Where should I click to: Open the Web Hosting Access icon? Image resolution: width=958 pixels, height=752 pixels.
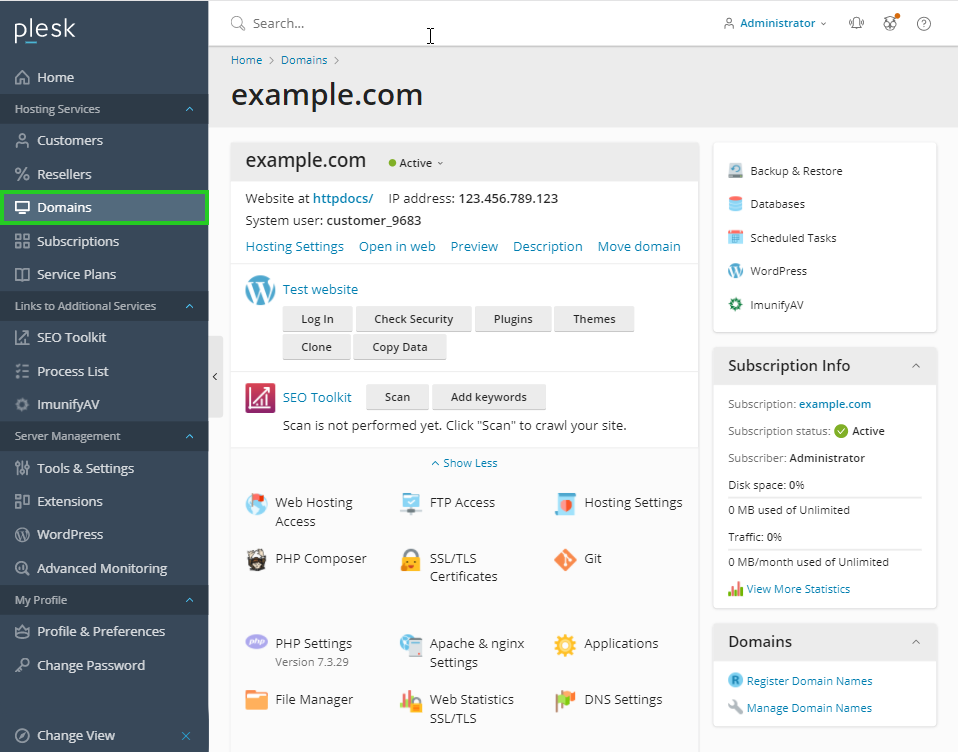[x=257, y=503]
